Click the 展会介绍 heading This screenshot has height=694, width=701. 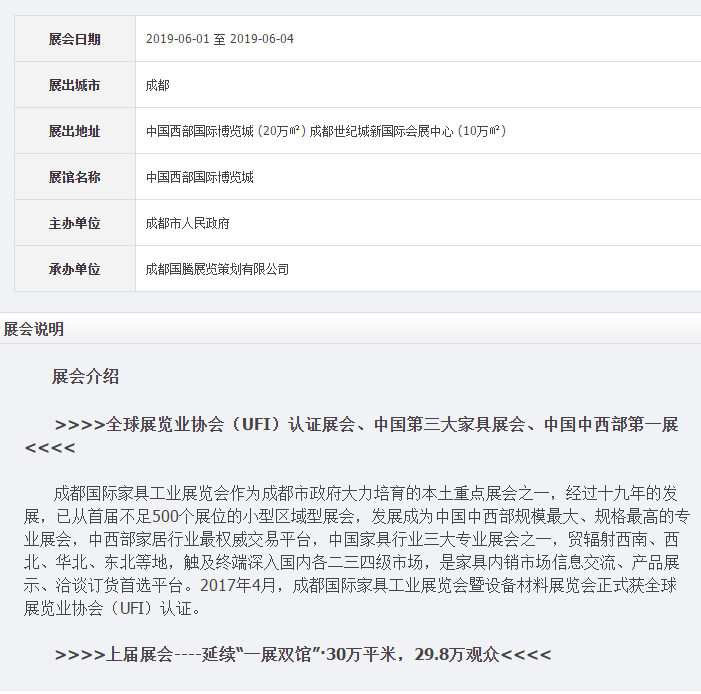[x=85, y=376]
